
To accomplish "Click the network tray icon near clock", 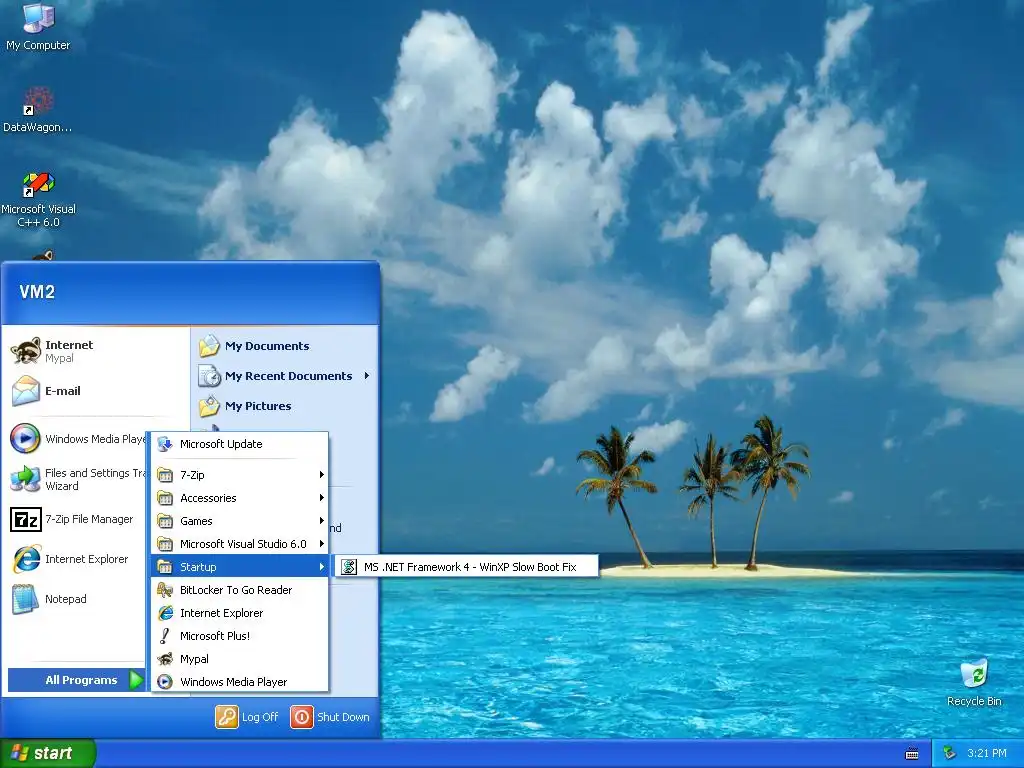I will tap(949, 753).
